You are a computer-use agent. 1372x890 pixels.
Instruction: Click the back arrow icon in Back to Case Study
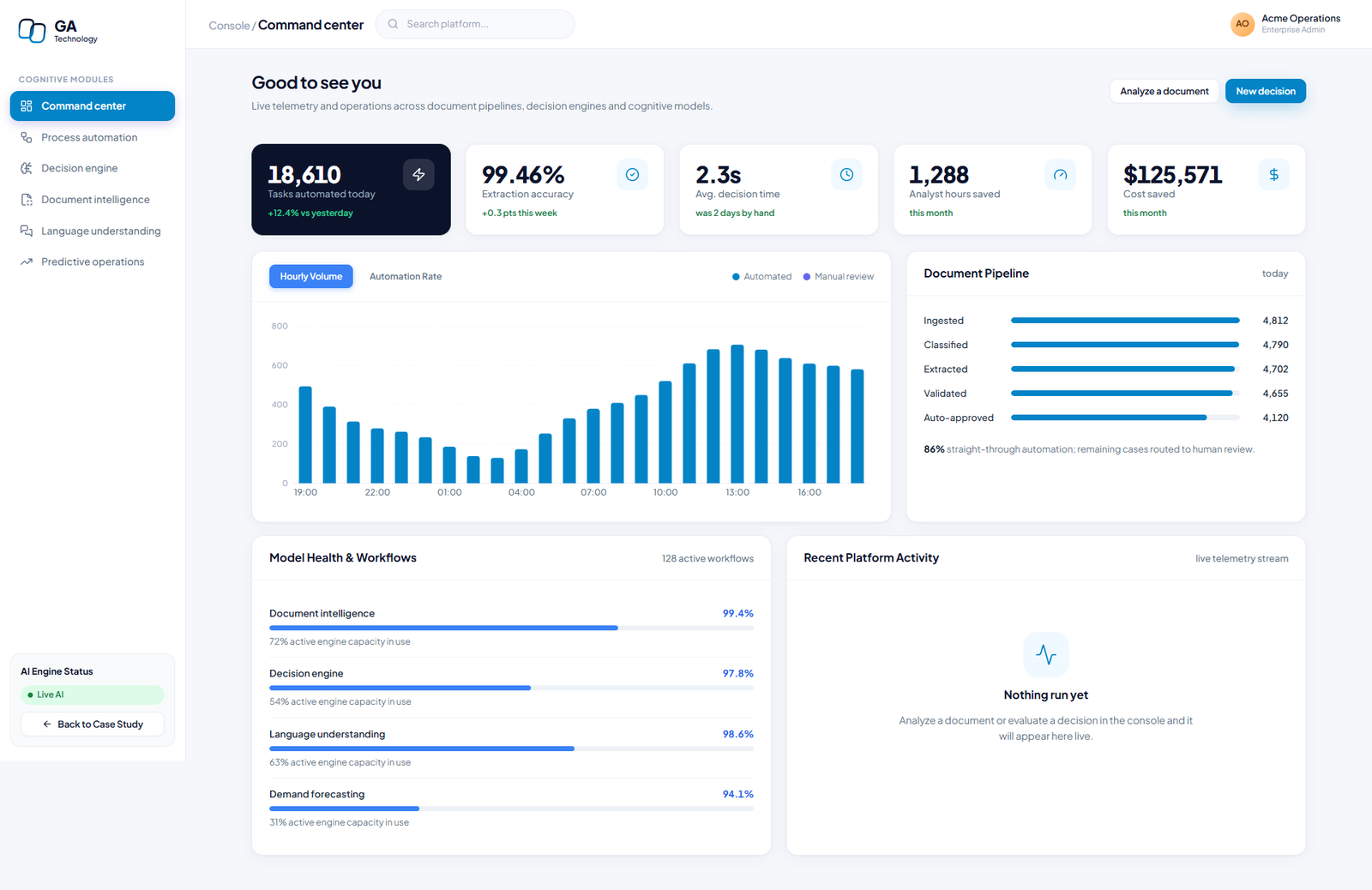[47, 725]
